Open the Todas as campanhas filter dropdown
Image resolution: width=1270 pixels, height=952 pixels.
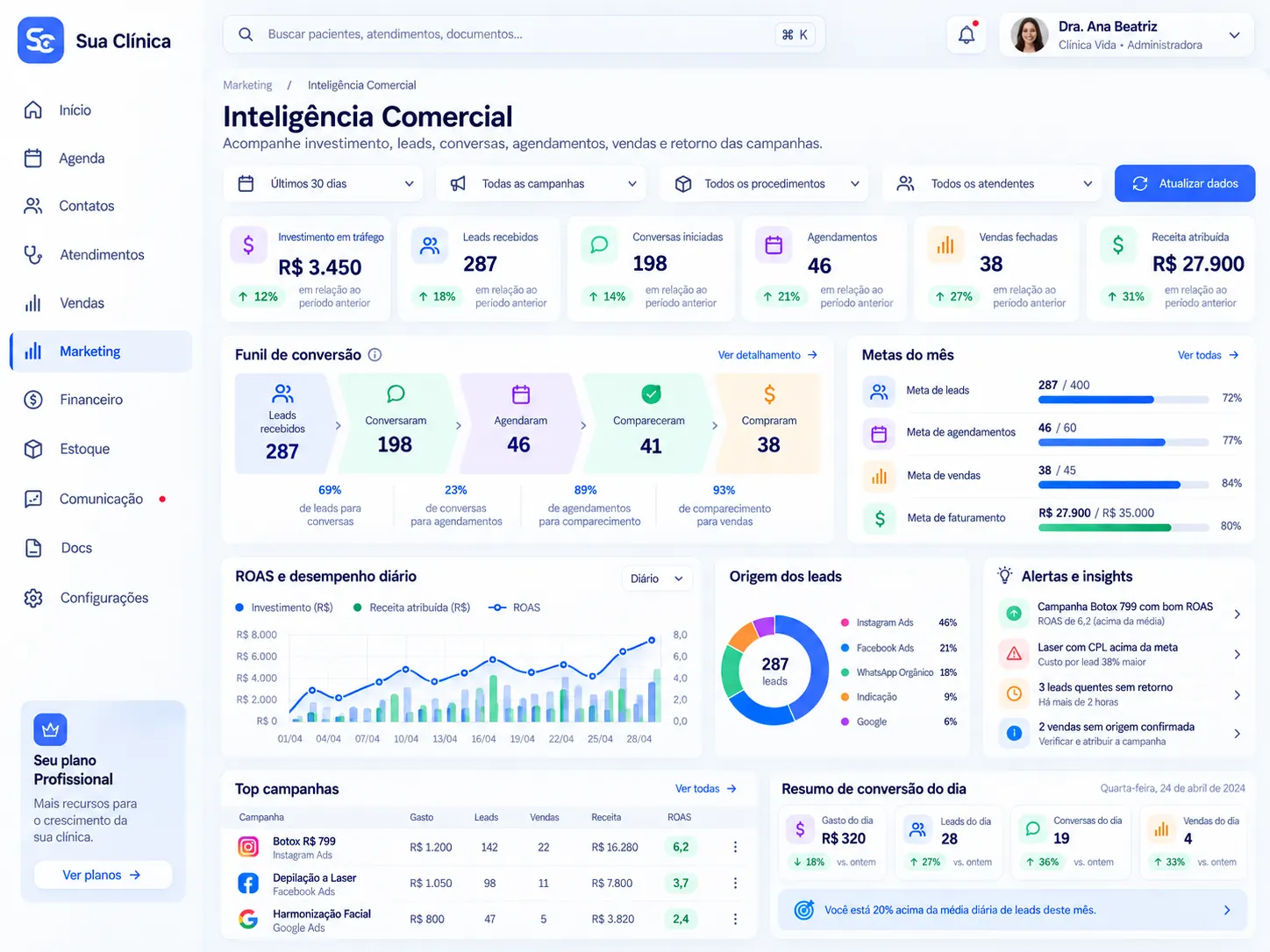click(541, 184)
